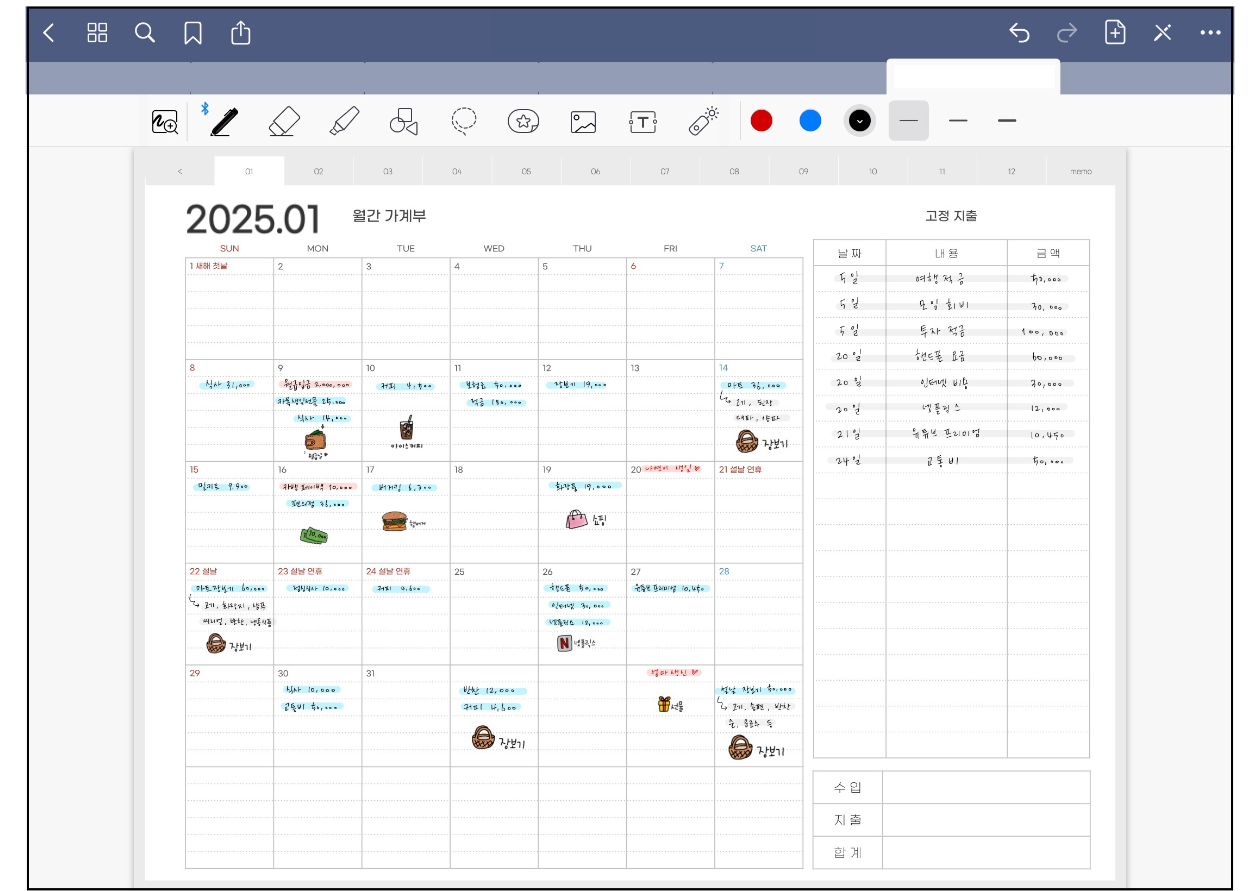Undo the last stroke
This screenshot has width=1260, height=891.
pos(1019,33)
